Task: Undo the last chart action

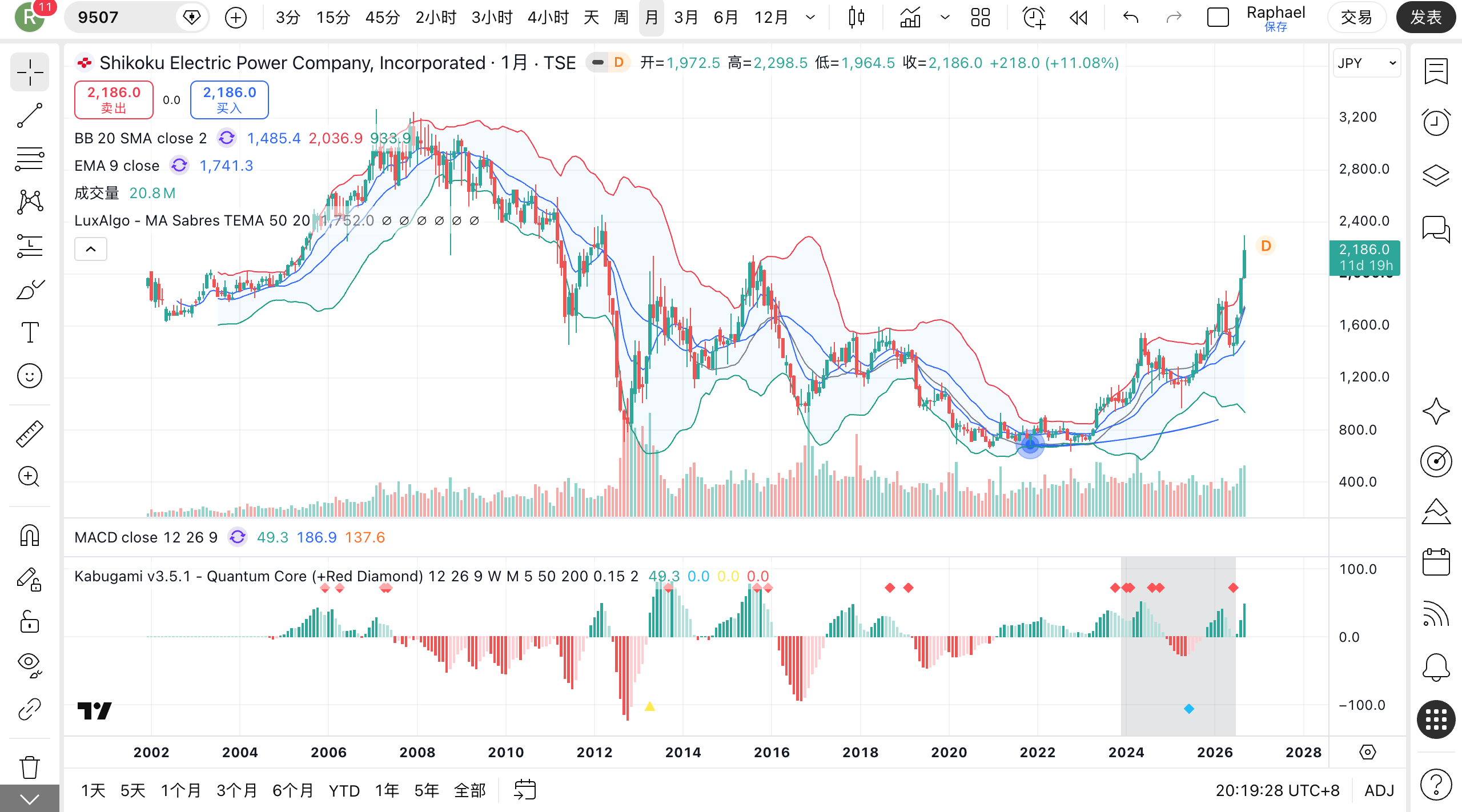Action: tap(1131, 18)
